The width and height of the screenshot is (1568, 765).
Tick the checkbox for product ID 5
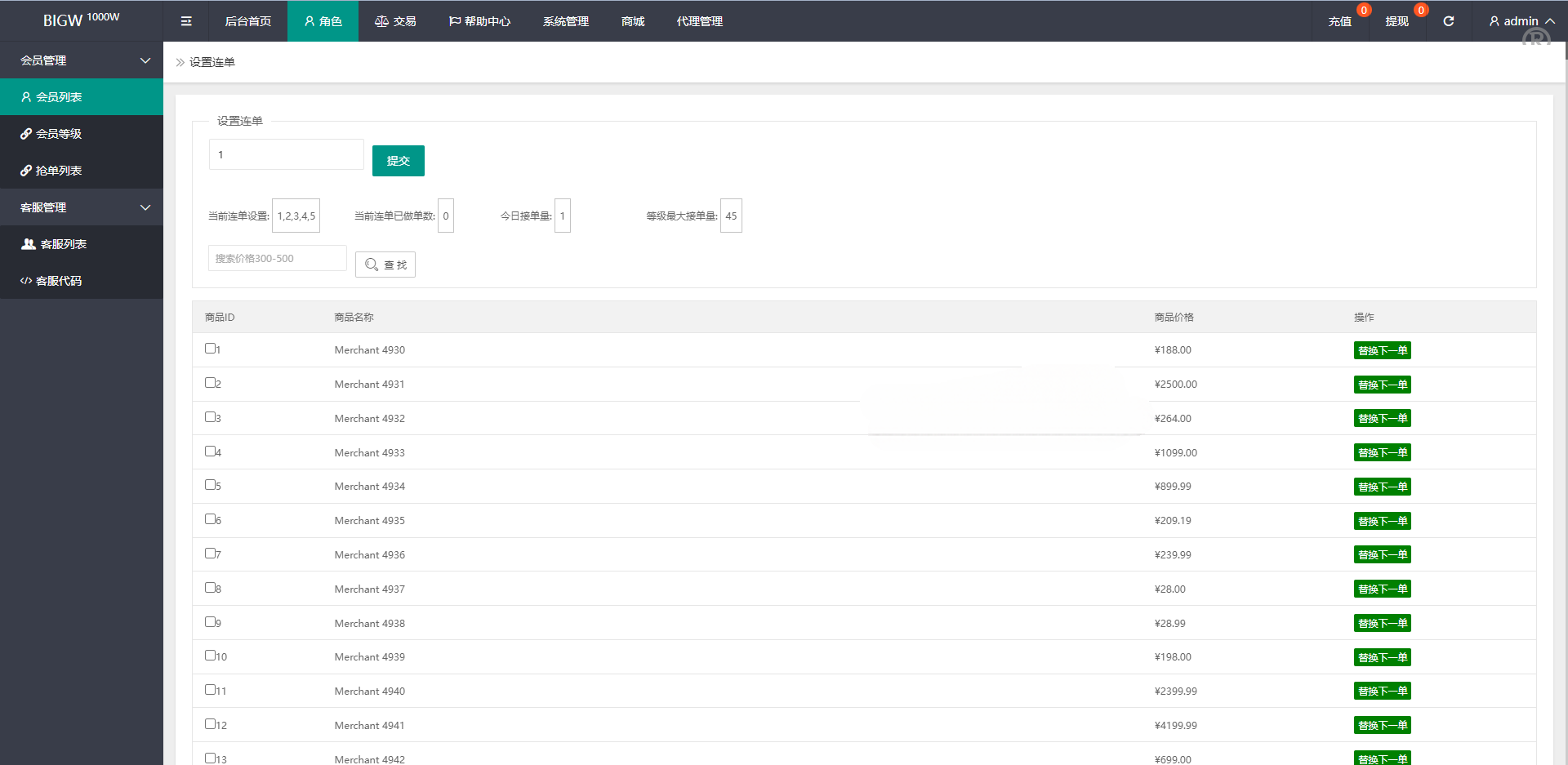pos(210,485)
